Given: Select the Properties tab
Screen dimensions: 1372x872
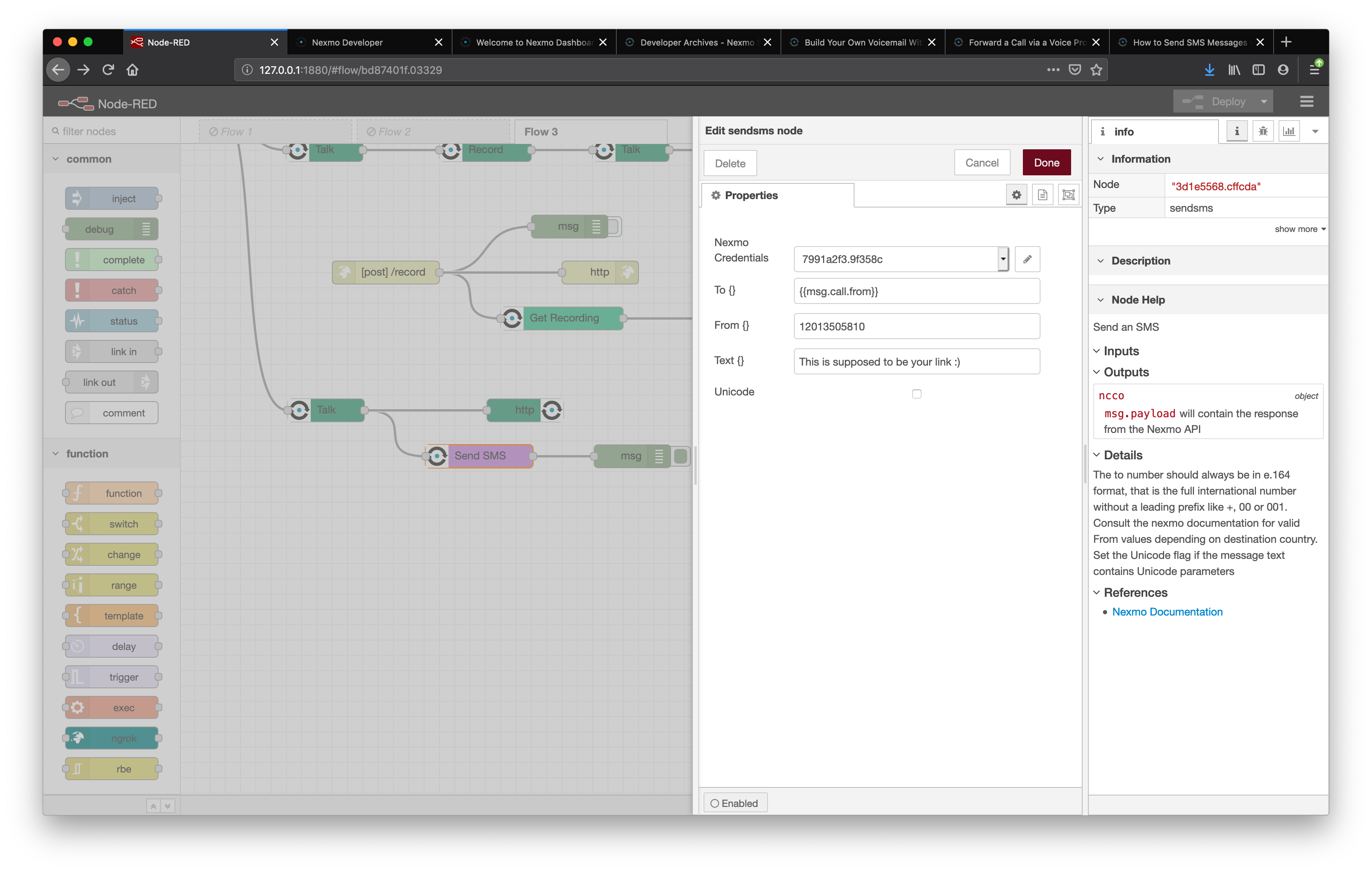Looking at the screenshot, I should tap(778, 195).
